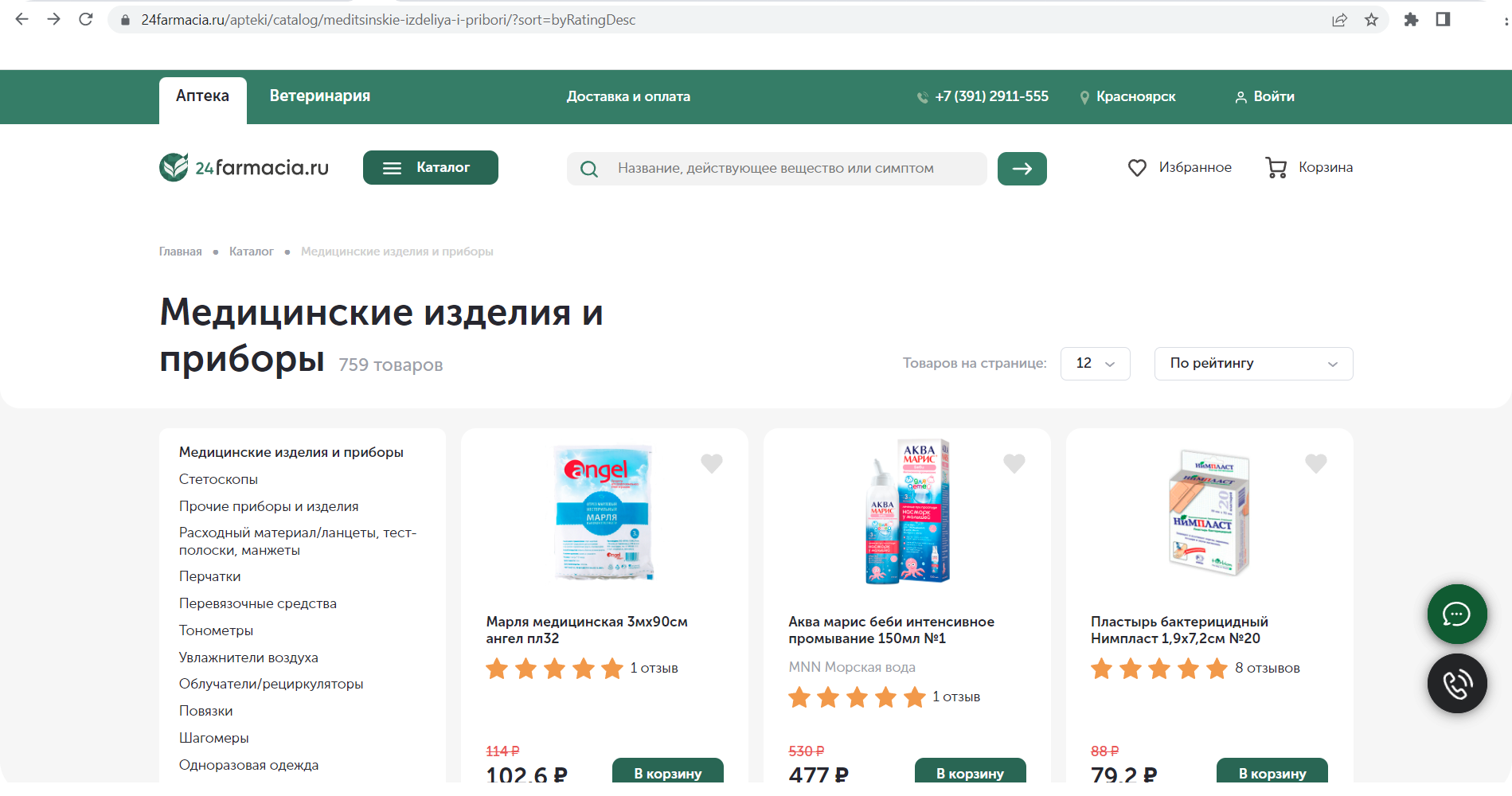Favorite the Пластырь Нимпласт product

pos(1315,462)
